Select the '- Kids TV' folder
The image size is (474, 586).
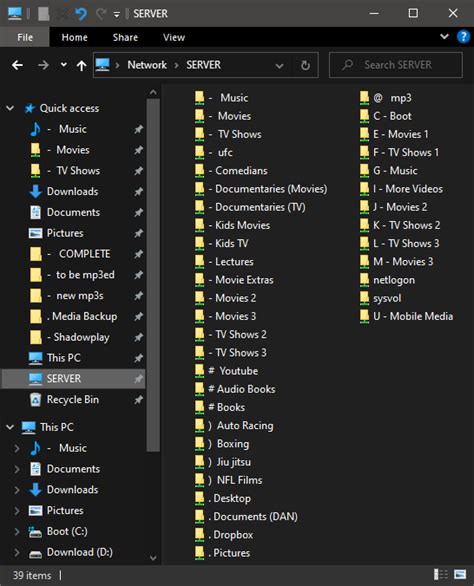[221, 244]
